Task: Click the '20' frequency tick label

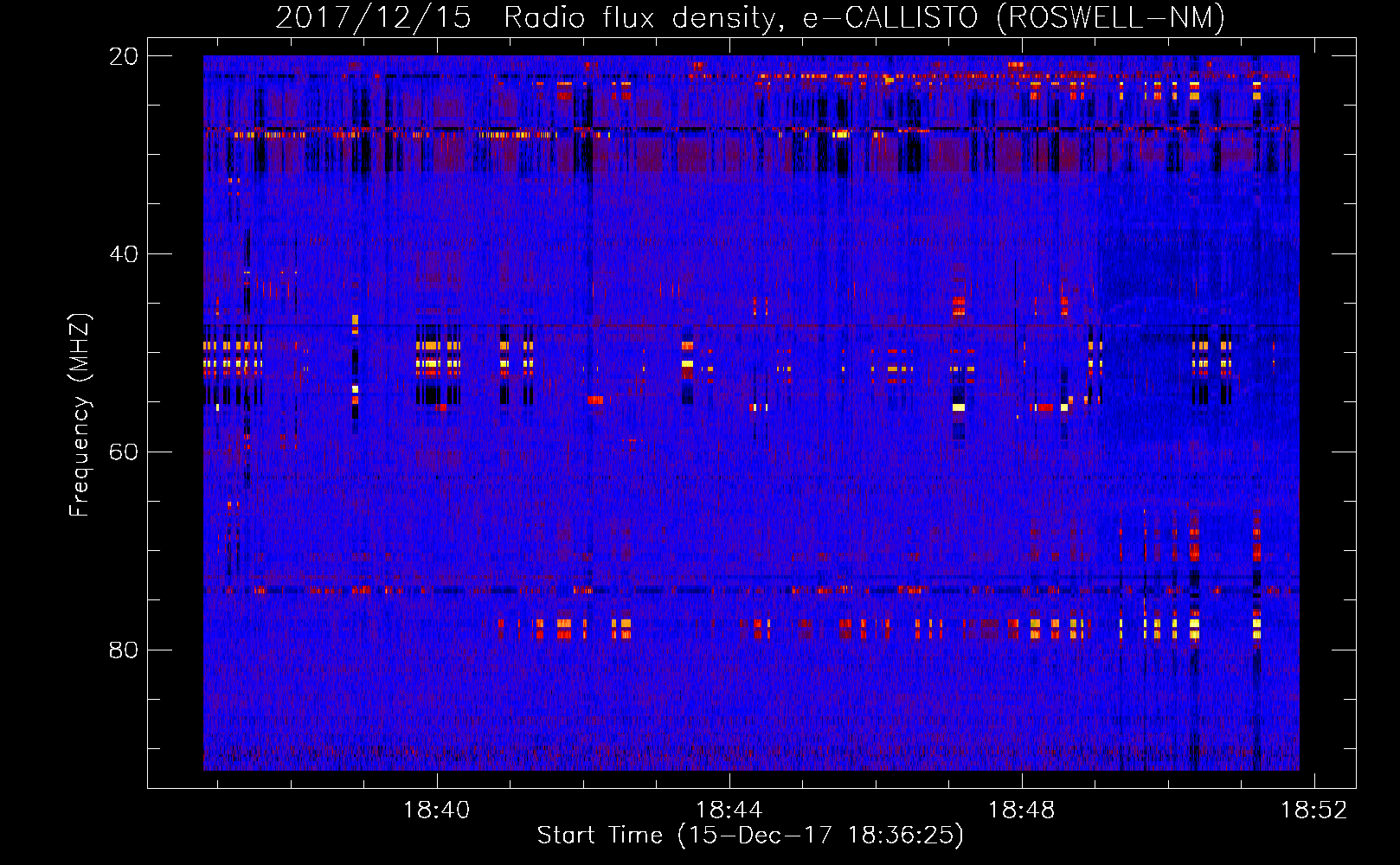Action: (124, 56)
